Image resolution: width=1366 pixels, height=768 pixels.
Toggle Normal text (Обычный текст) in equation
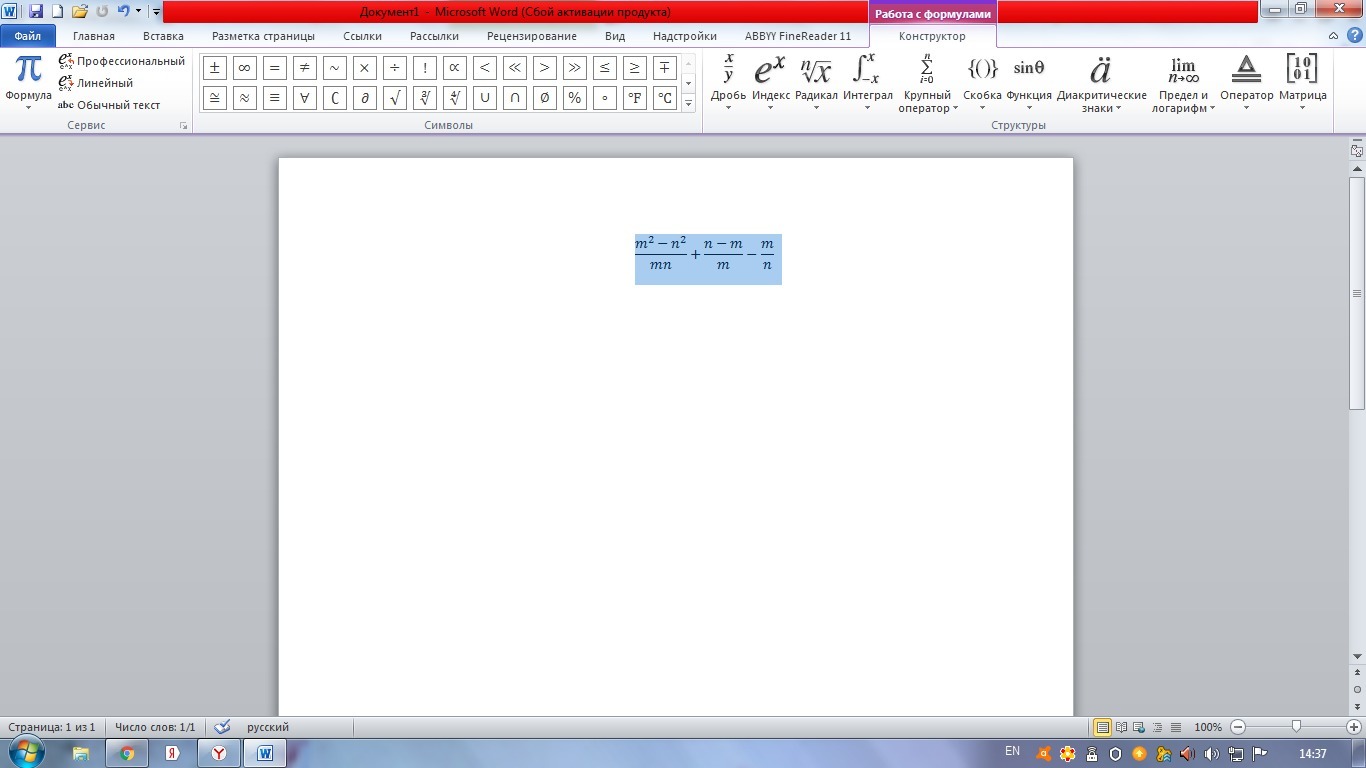click(x=109, y=105)
